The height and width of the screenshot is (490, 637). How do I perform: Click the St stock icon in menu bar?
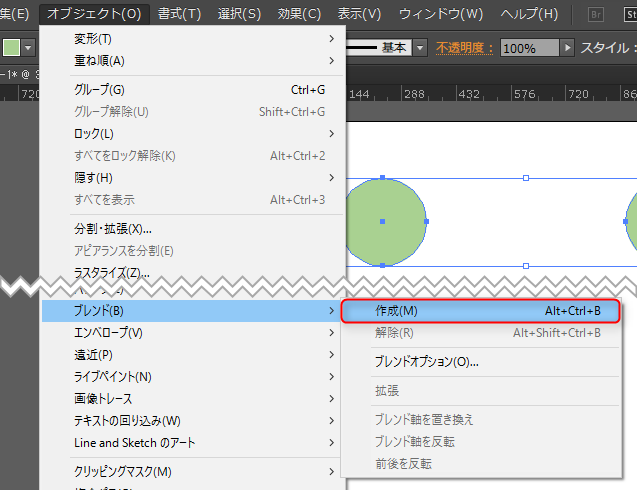click(x=628, y=14)
